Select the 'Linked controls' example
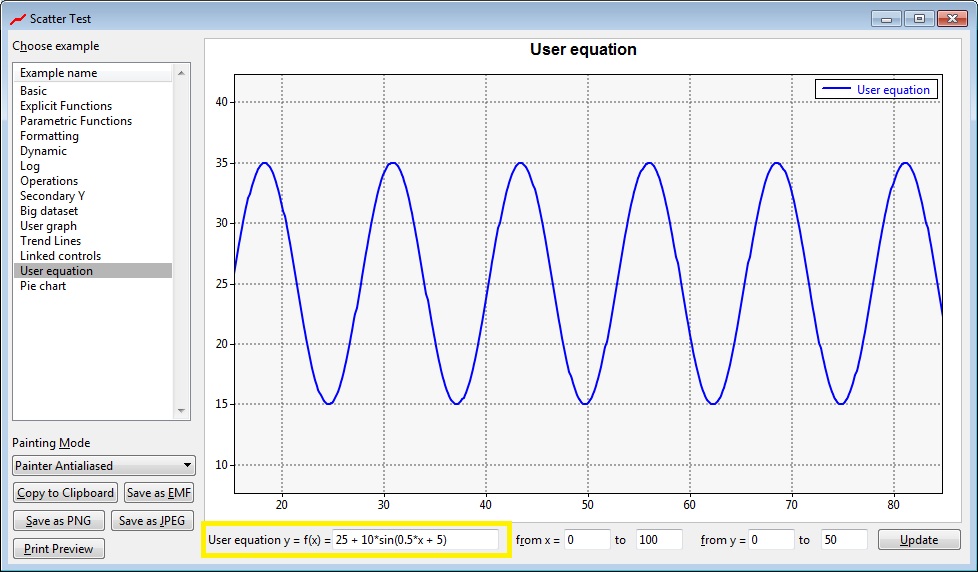978x572 pixels. coord(60,256)
